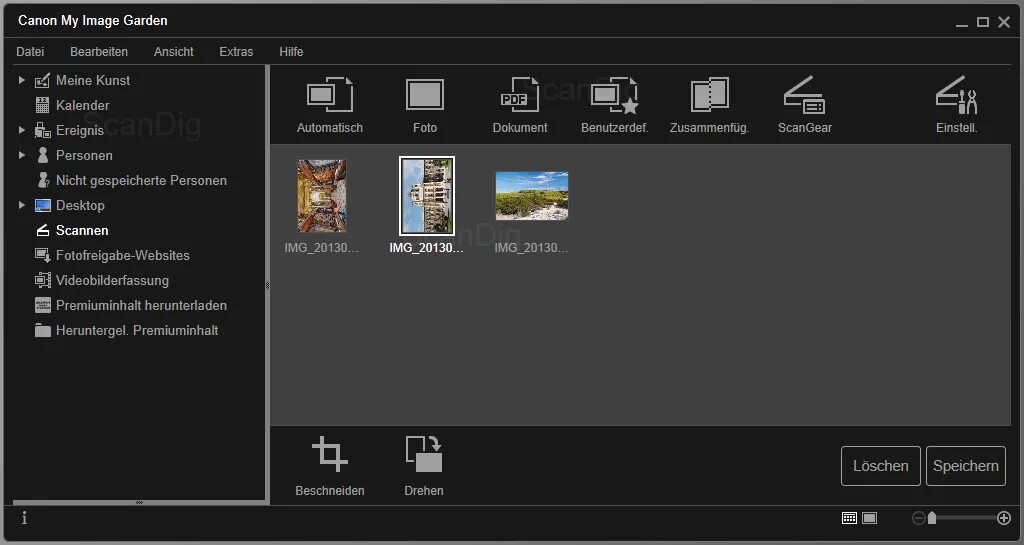Click the Speichern button
Viewport: 1024px width, 545px height.
coord(966,466)
